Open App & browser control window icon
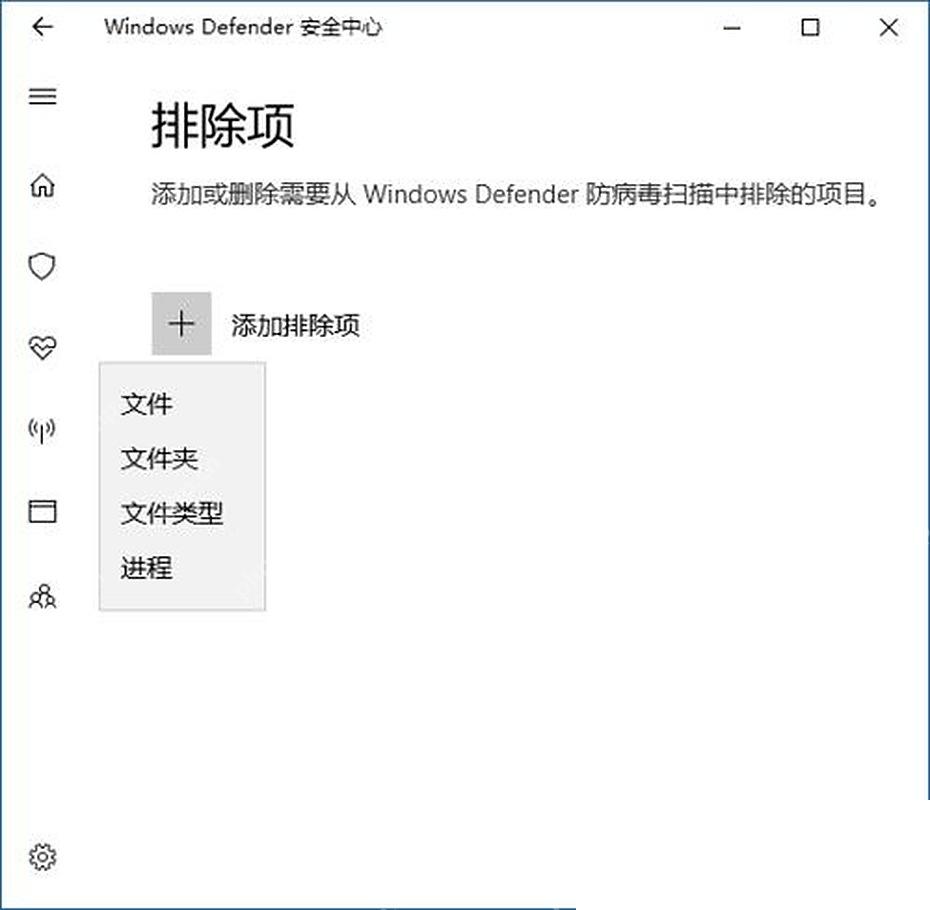 click(43, 511)
